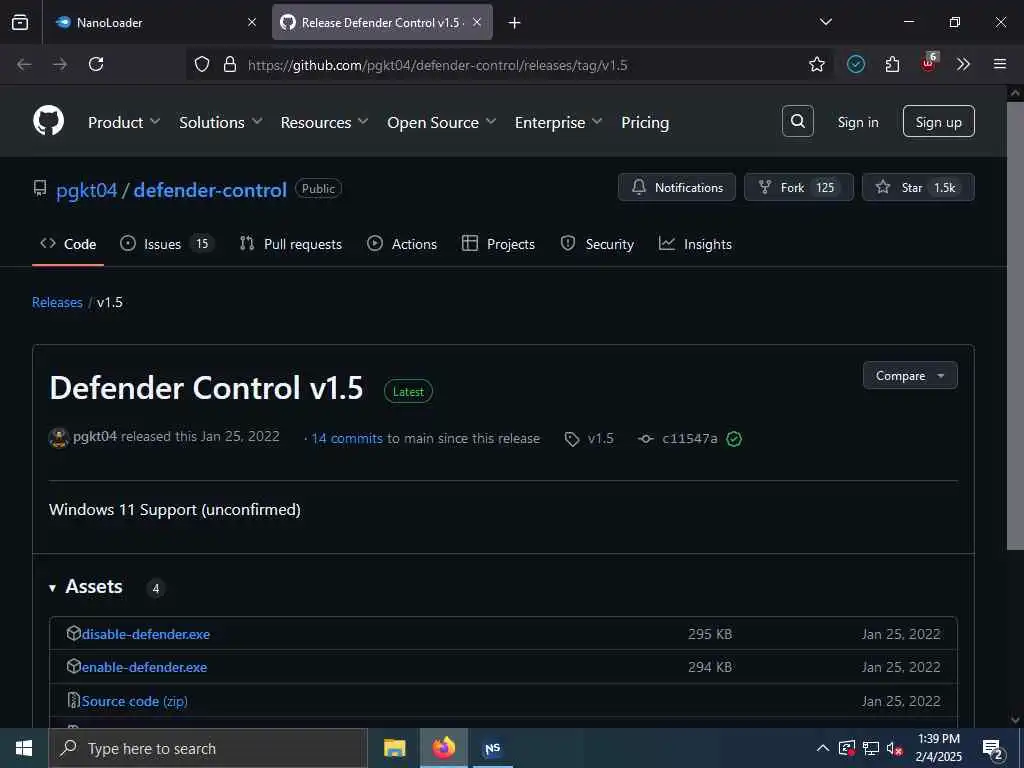List all tabs with the dropdown arrow
The width and height of the screenshot is (1024, 768).
pos(825,22)
